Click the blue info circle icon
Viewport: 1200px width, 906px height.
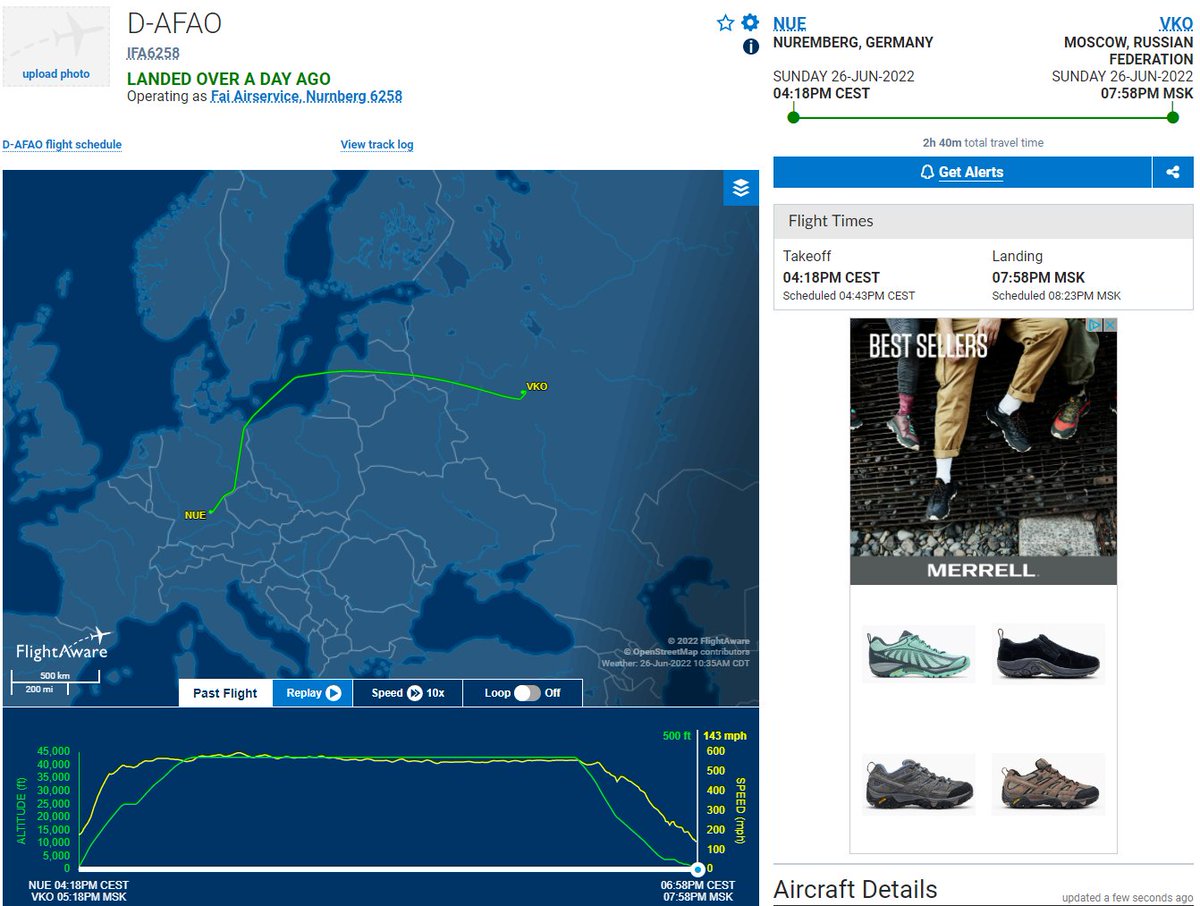pos(751,47)
